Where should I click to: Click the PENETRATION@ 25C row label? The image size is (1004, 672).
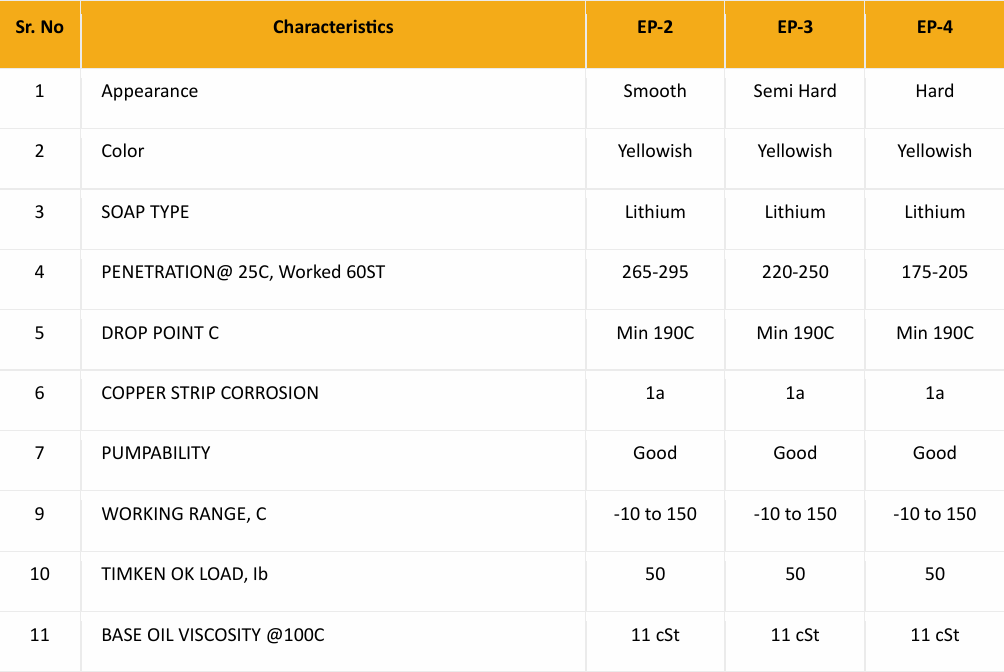pos(243,272)
